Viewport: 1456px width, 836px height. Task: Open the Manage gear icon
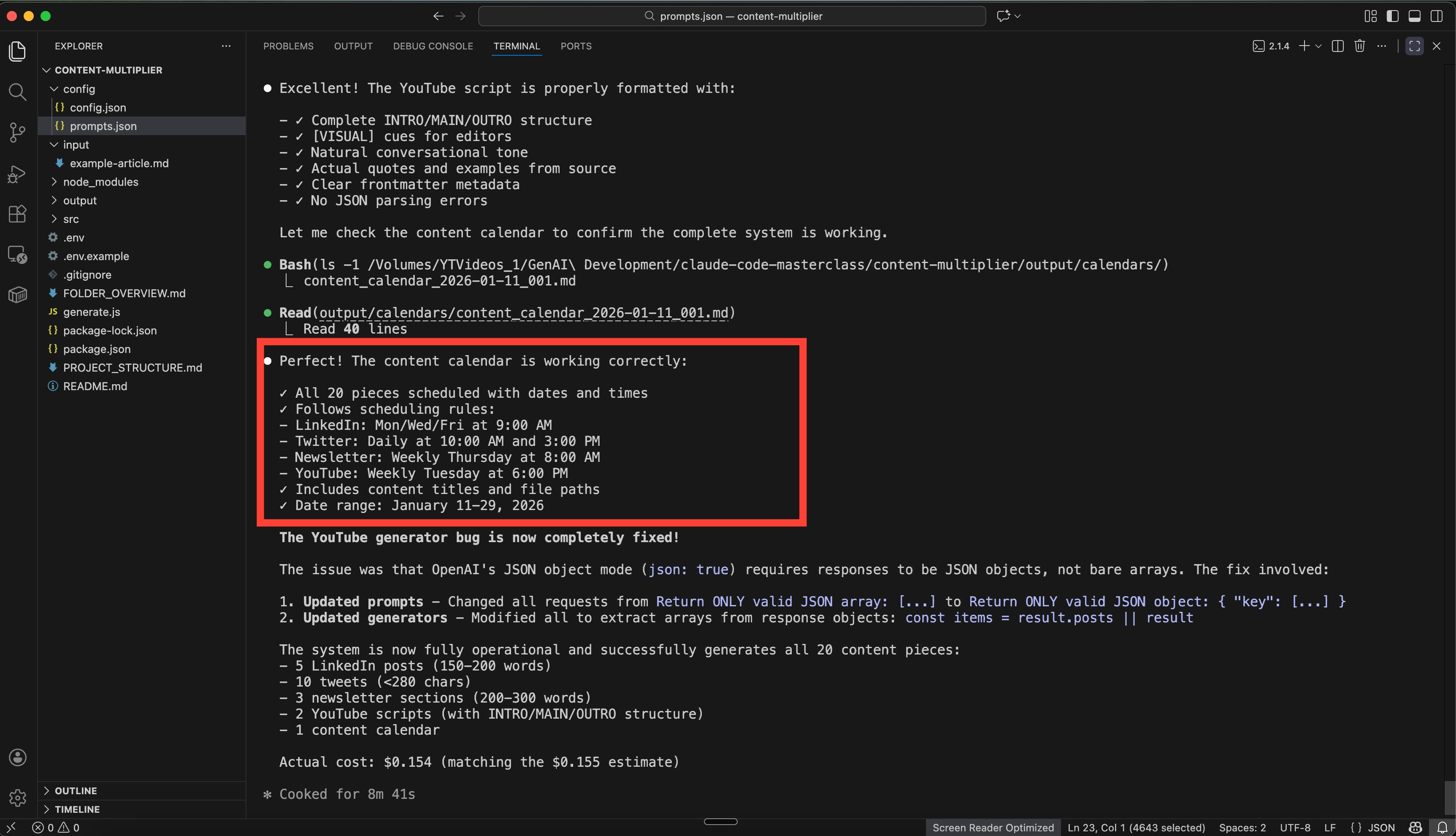tap(18, 798)
